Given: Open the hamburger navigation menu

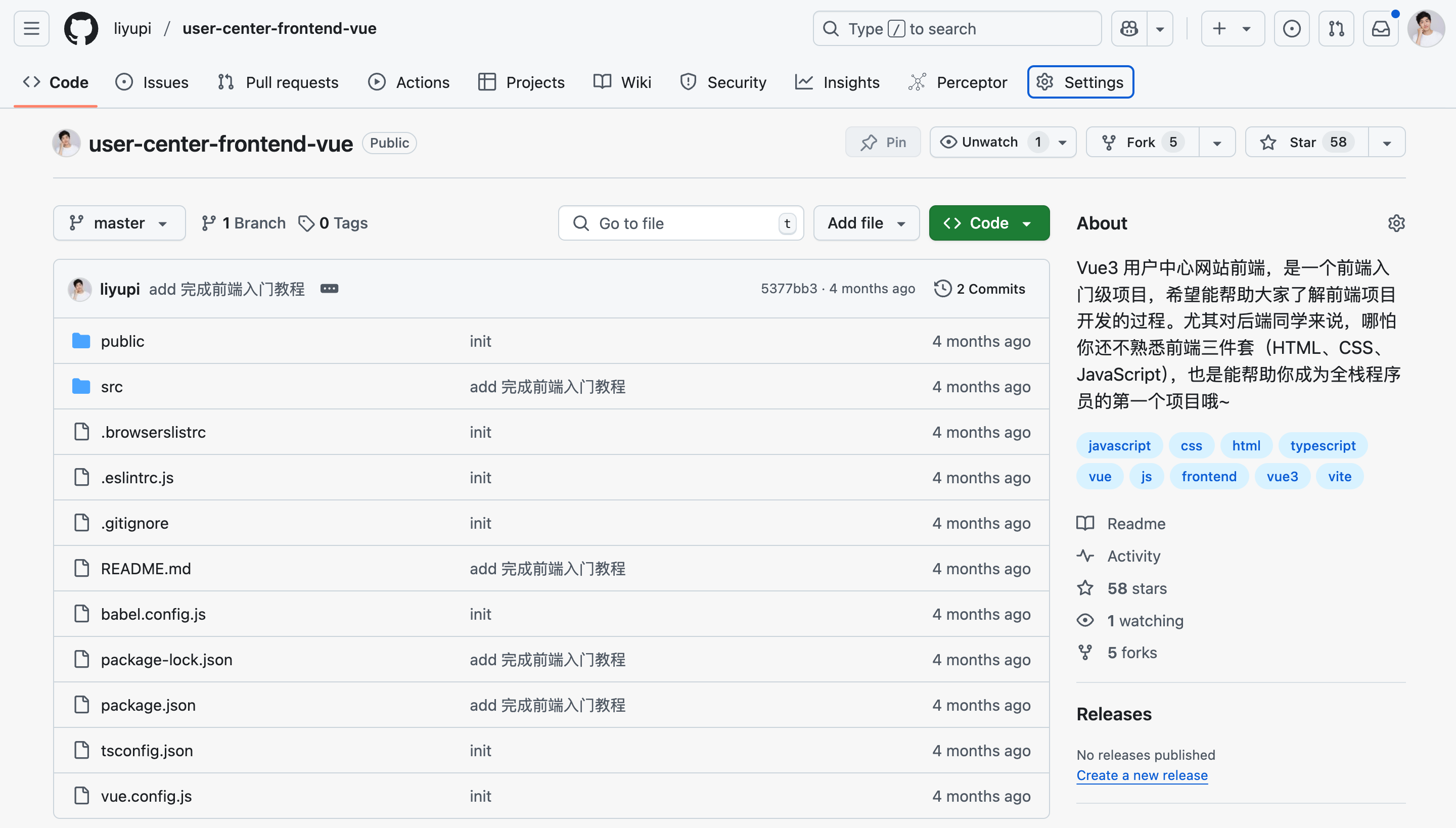Looking at the screenshot, I should coord(31,28).
